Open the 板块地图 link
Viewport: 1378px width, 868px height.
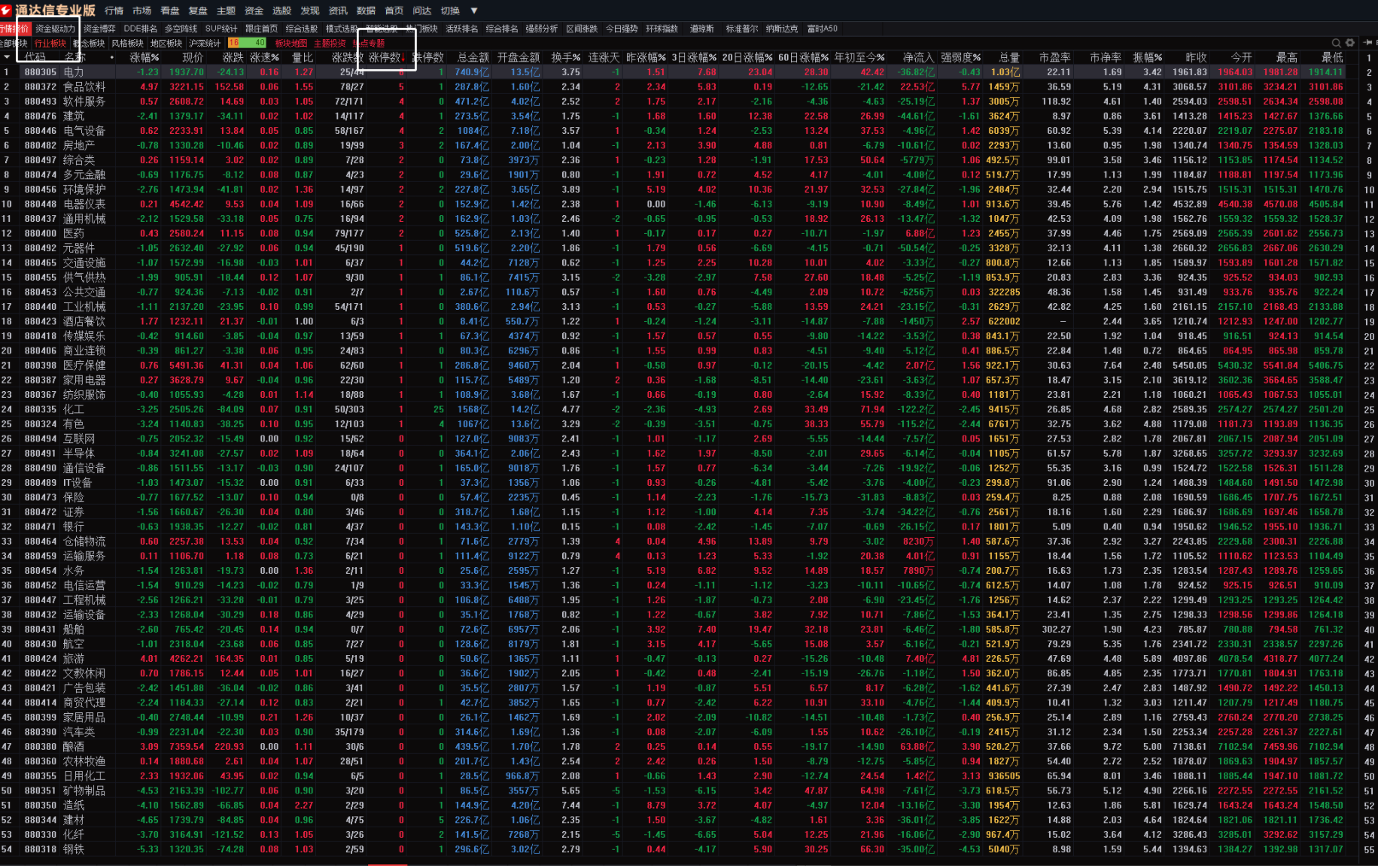coord(291,43)
